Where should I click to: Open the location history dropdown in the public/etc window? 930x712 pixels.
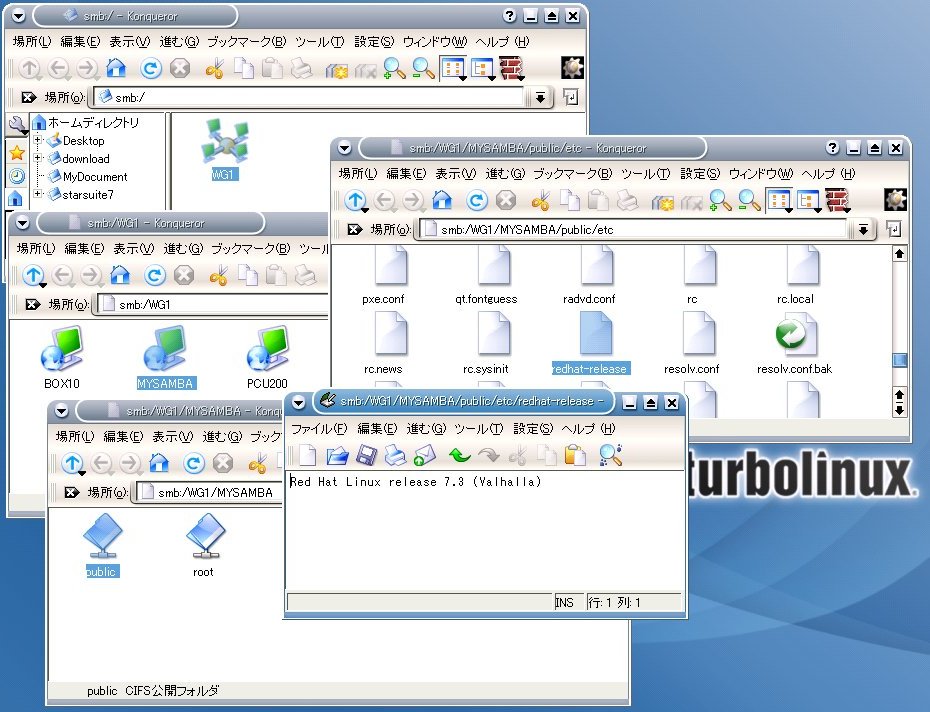[x=864, y=230]
